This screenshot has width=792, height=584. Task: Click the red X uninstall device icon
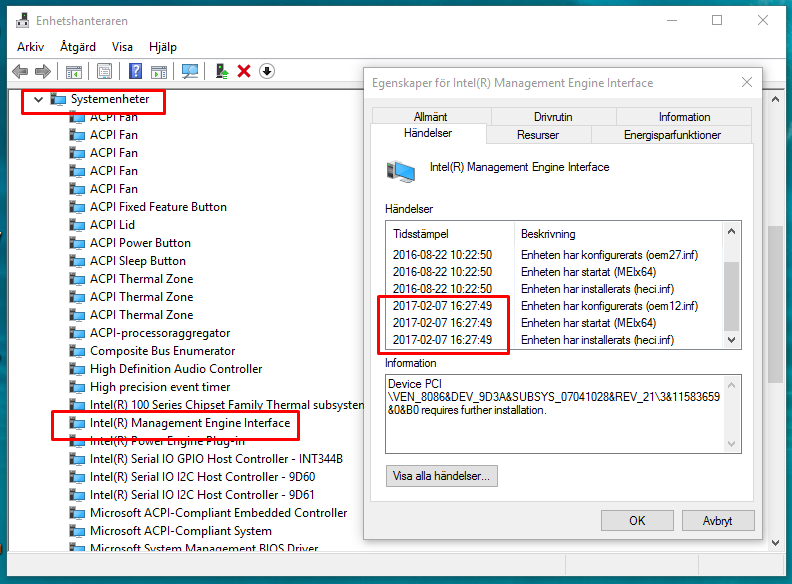[244, 71]
